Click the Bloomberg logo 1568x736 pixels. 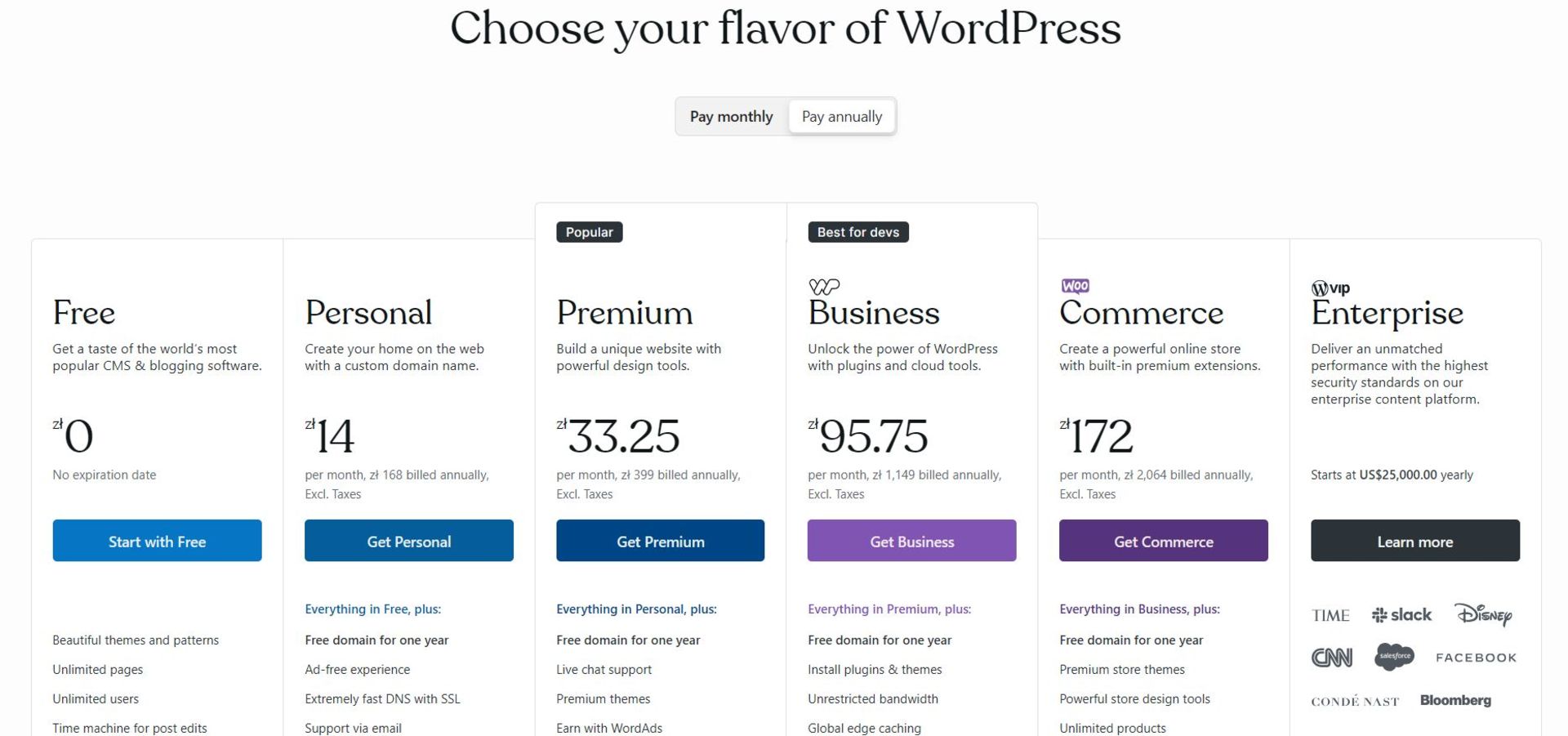click(1455, 701)
